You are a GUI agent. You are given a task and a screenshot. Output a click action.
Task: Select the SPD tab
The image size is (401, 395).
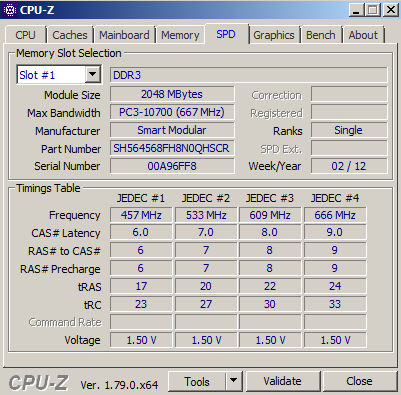pyautogui.click(x=226, y=34)
